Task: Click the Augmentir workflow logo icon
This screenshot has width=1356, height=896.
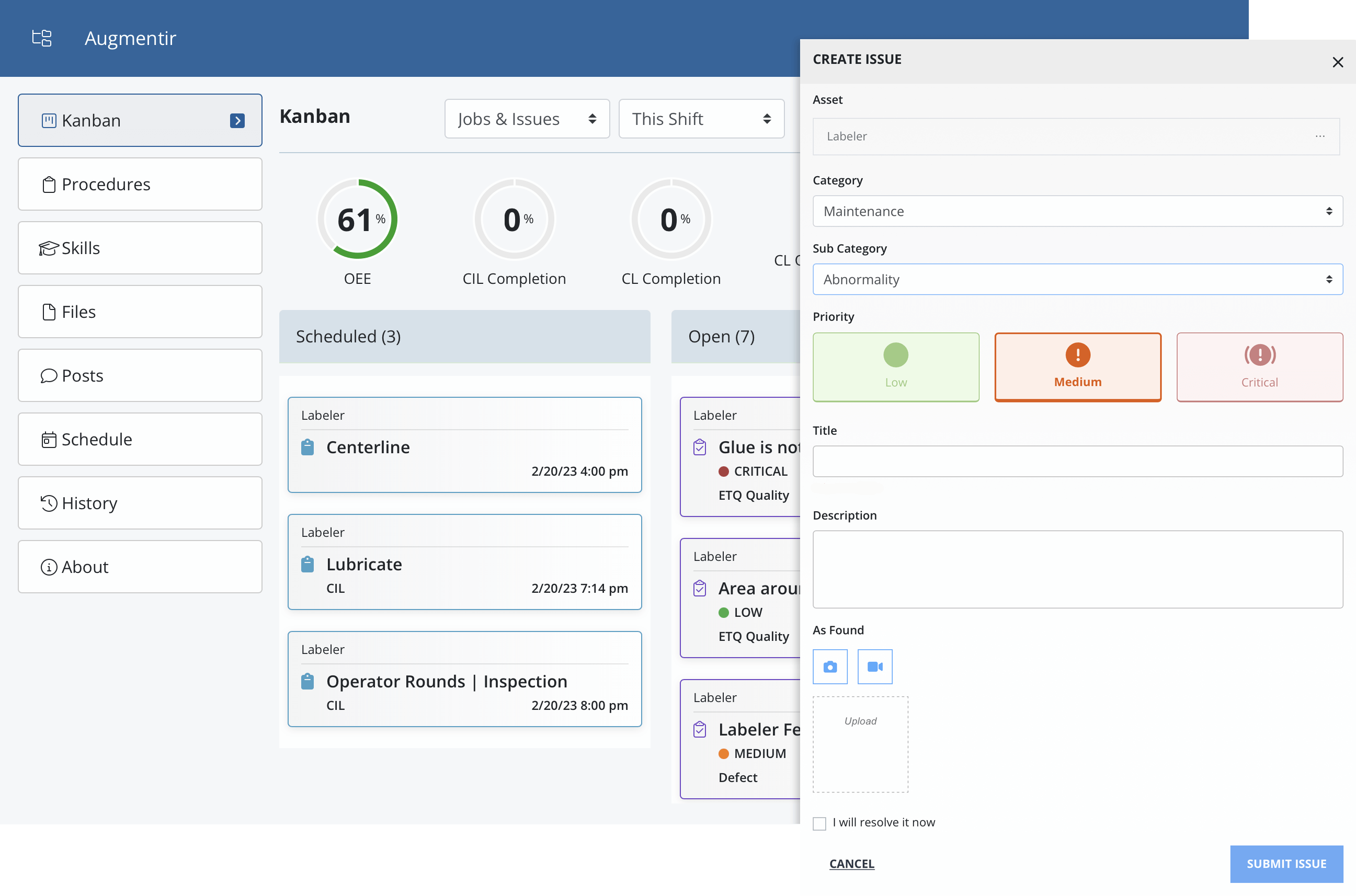Action: 41,38
